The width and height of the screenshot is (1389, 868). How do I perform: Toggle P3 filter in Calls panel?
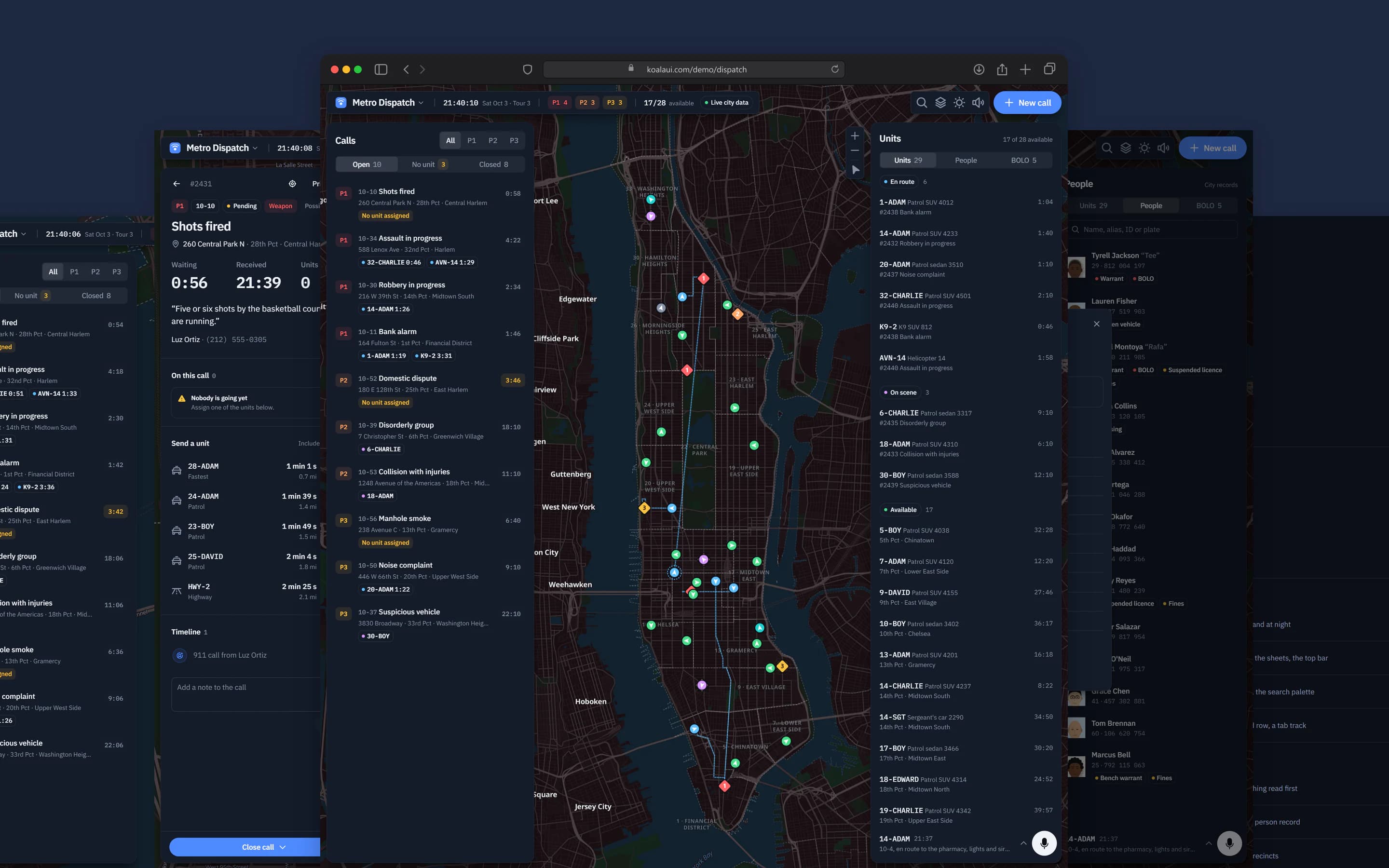click(514, 141)
